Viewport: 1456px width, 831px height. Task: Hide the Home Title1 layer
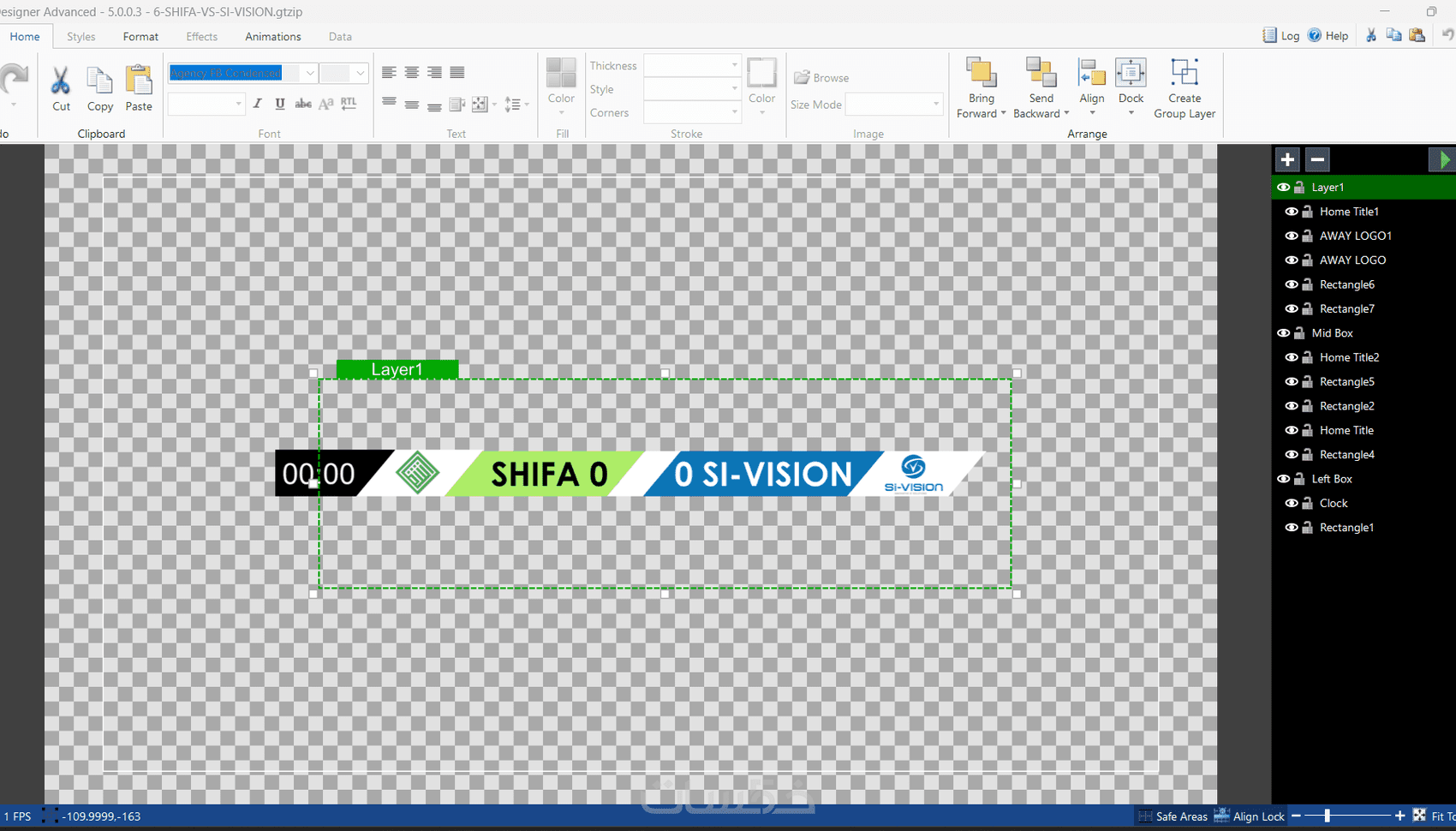point(1292,212)
